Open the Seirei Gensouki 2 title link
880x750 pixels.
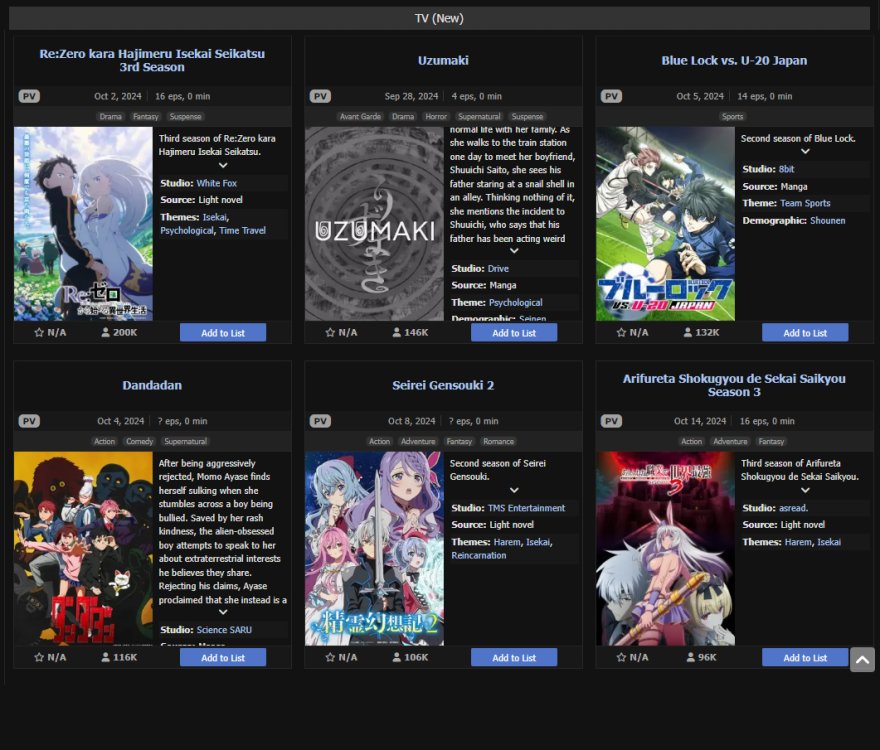(443, 386)
